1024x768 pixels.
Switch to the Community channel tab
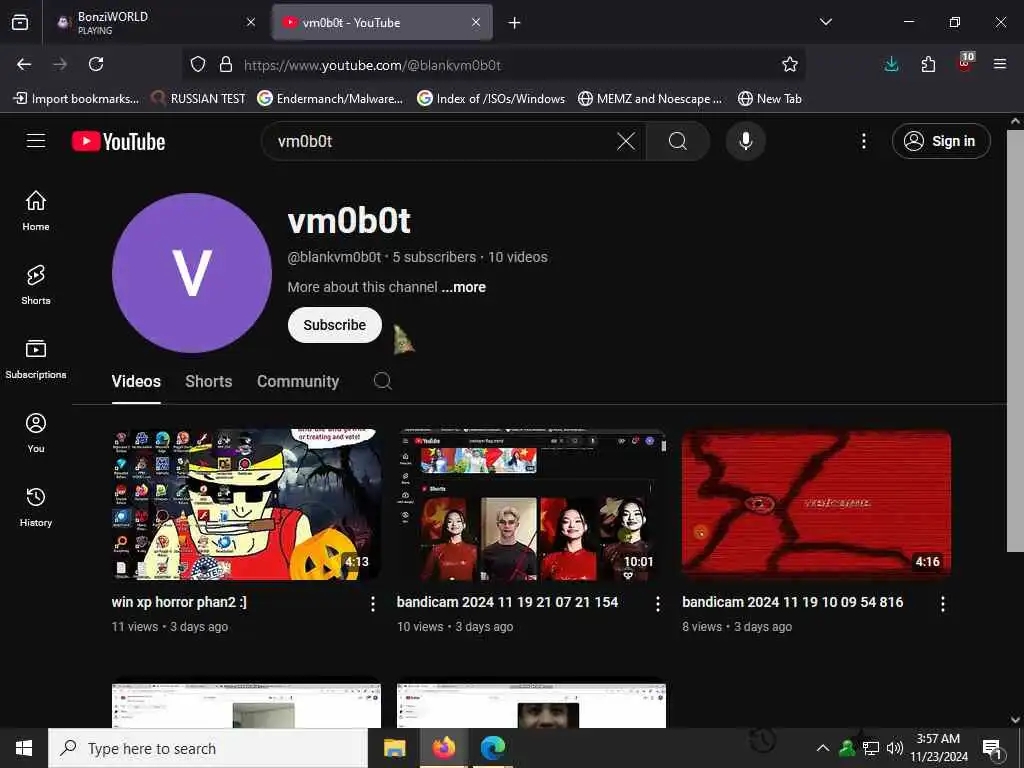[298, 381]
